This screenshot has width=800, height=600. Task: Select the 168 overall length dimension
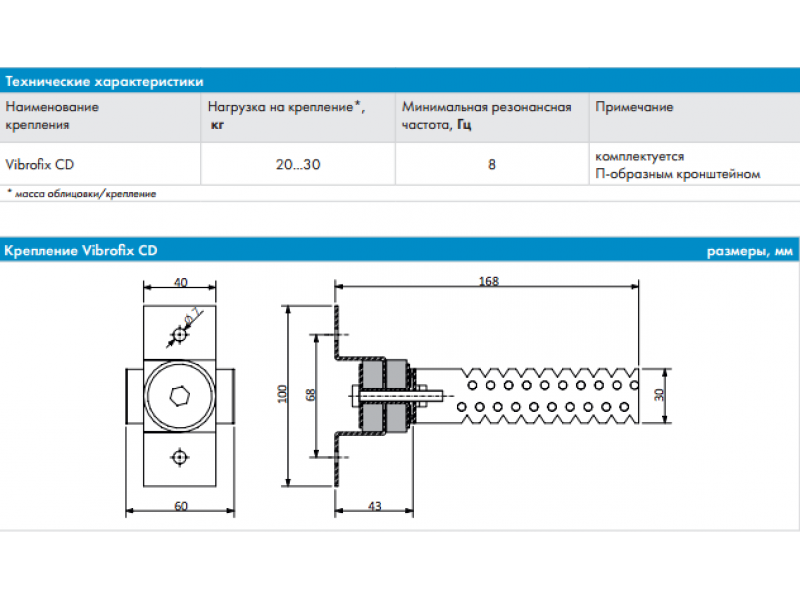click(488, 282)
